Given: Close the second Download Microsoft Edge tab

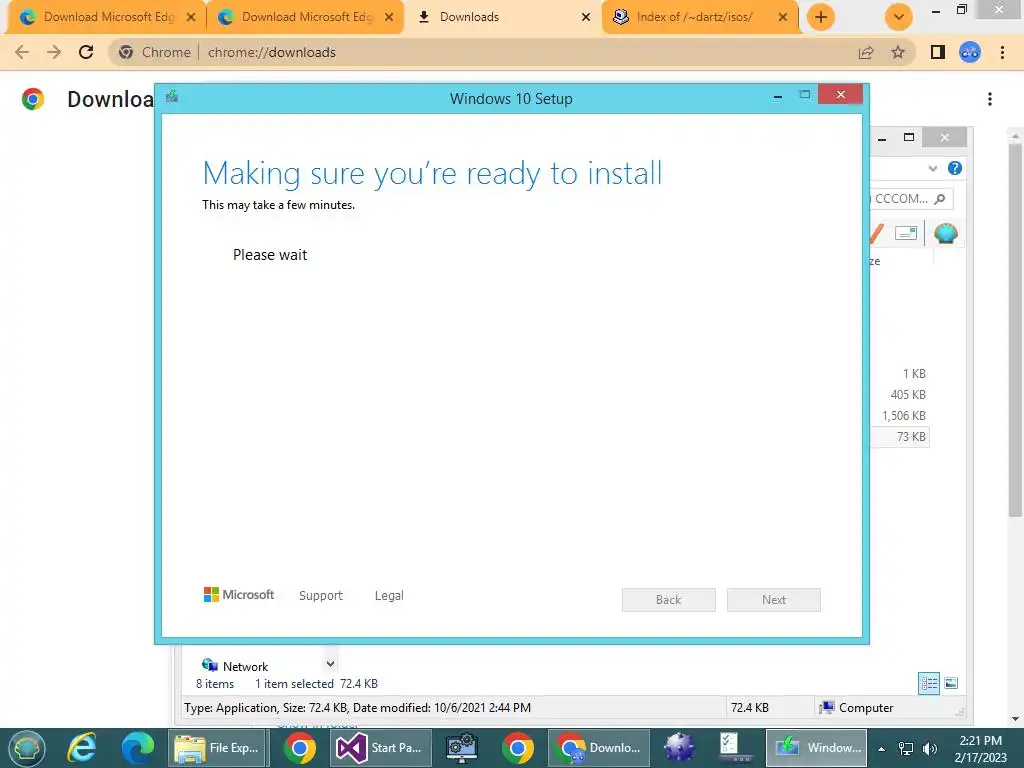Looking at the screenshot, I should click(x=389, y=18).
